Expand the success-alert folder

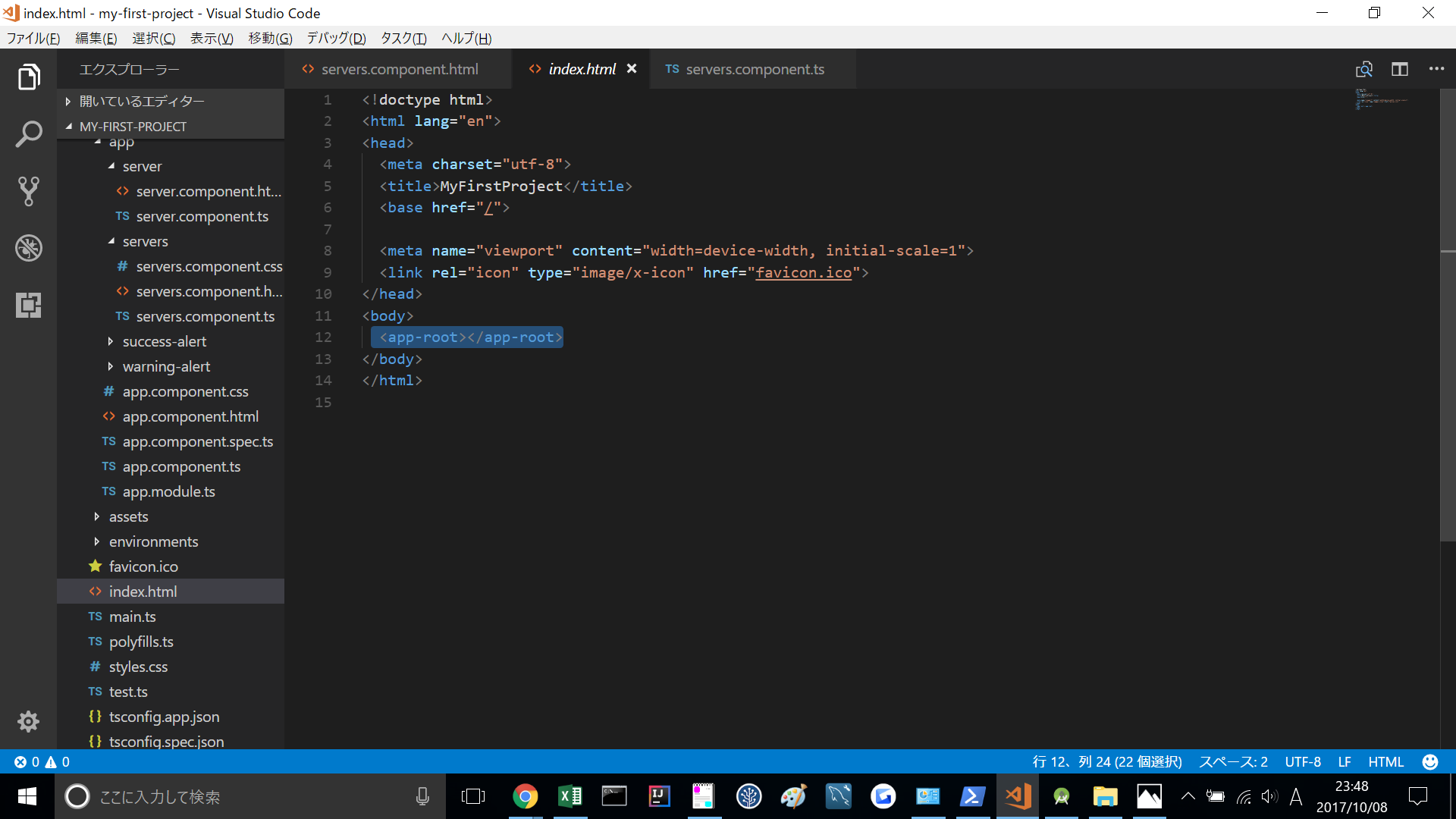(x=164, y=341)
